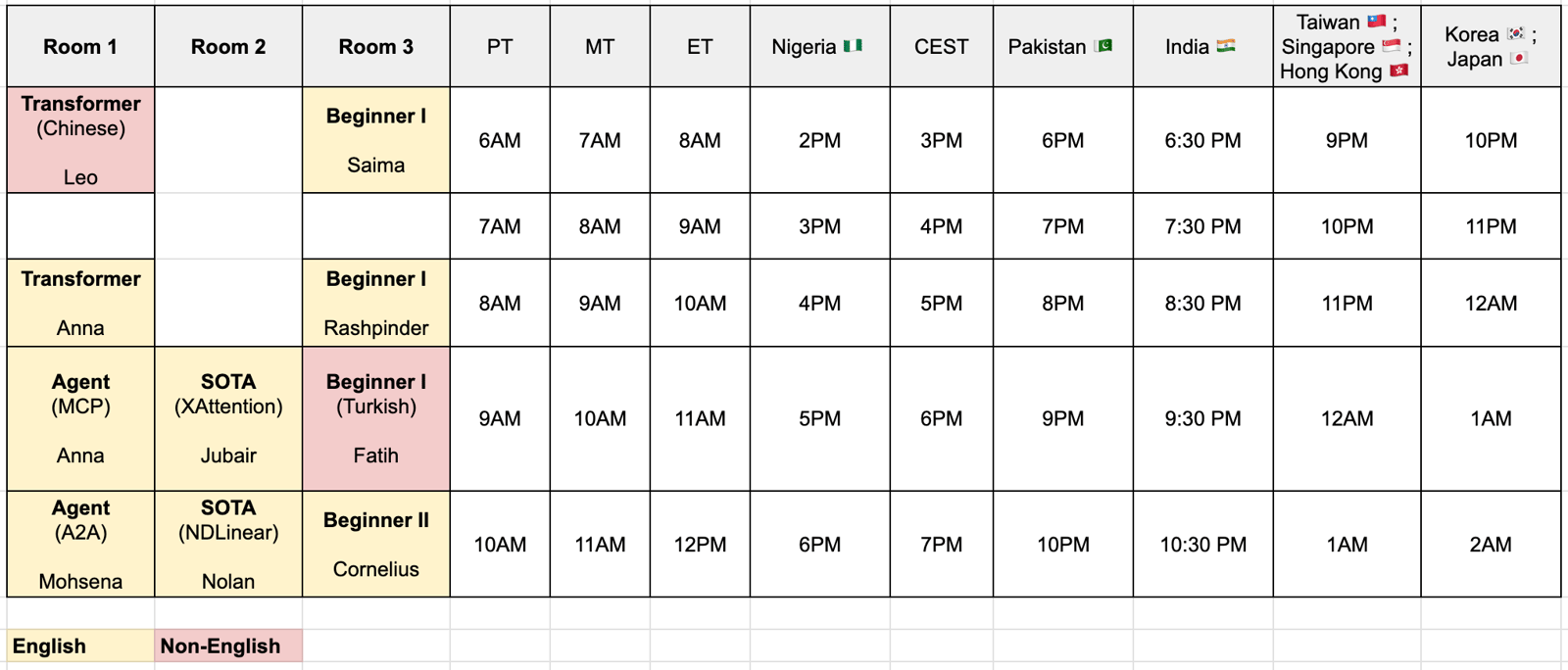1568x670 pixels.
Task: Select the Room 1 header cell
Action: [x=80, y=46]
